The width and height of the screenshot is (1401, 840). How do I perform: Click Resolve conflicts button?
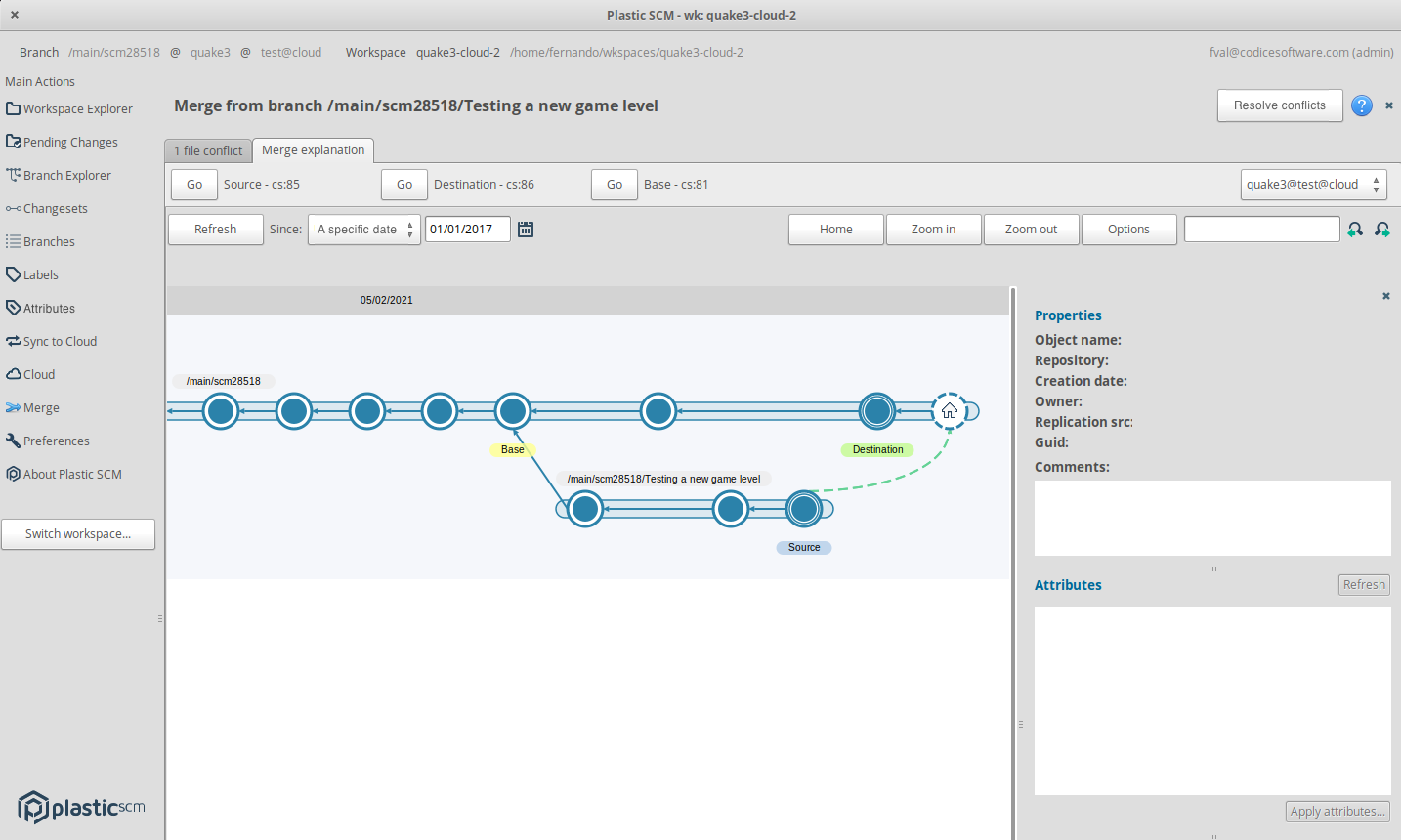tap(1280, 105)
